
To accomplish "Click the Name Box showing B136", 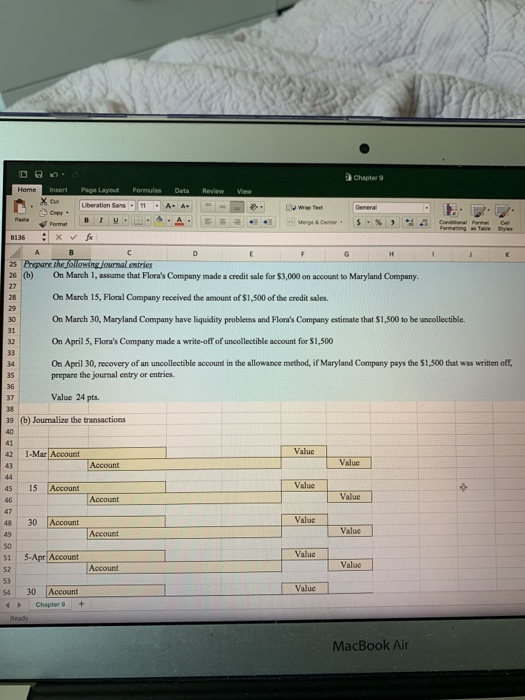I will tap(25, 237).
